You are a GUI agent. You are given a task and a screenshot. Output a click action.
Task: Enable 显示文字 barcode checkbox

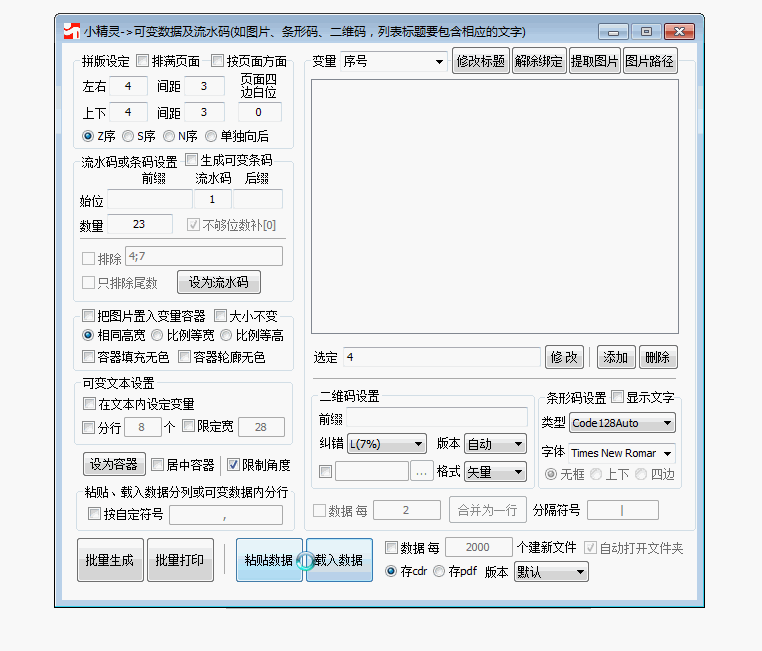click(617, 396)
